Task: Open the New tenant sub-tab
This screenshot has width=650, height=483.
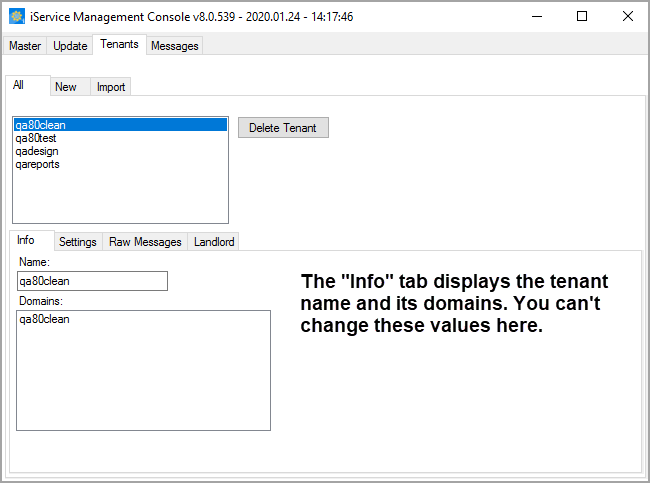Action: click(x=66, y=87)
